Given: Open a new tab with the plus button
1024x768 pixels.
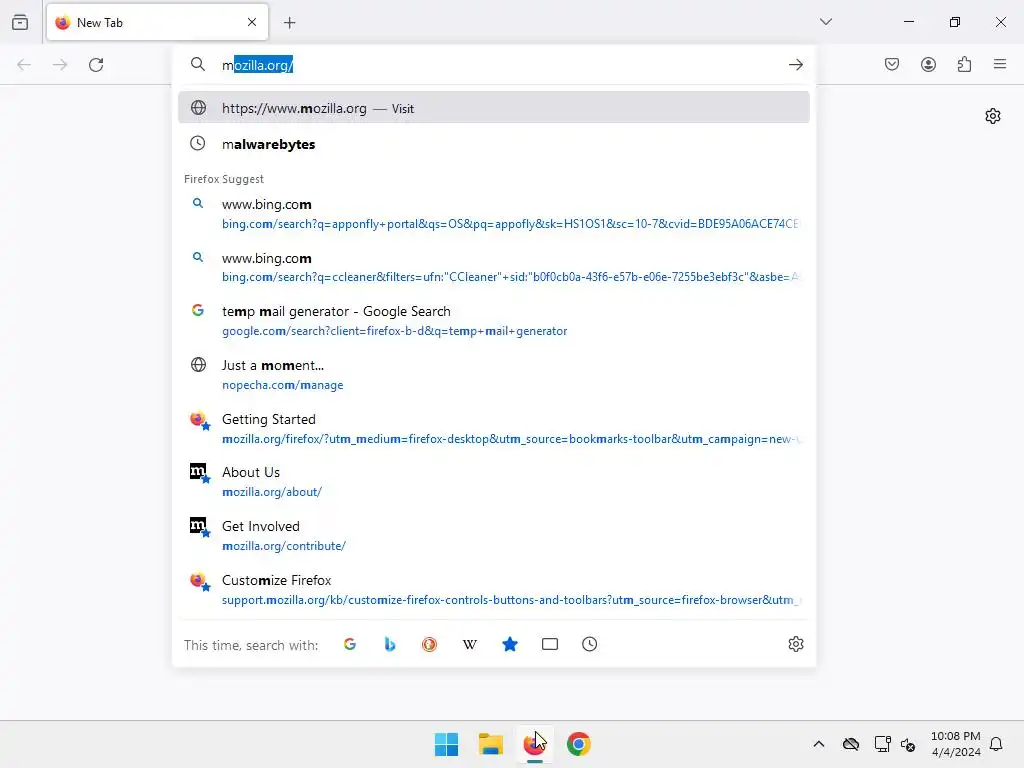Looking at the screenshot, I should 290,23.
